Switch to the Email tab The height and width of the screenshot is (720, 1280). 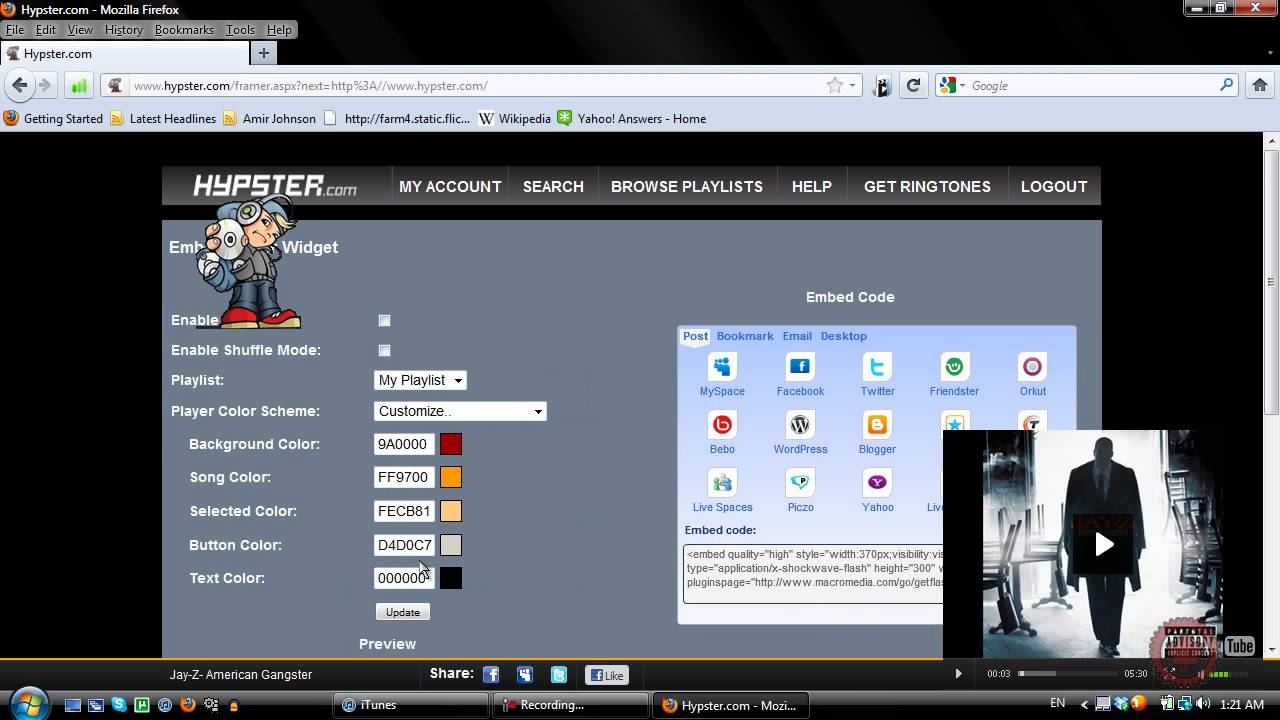(x=797, y=336)
